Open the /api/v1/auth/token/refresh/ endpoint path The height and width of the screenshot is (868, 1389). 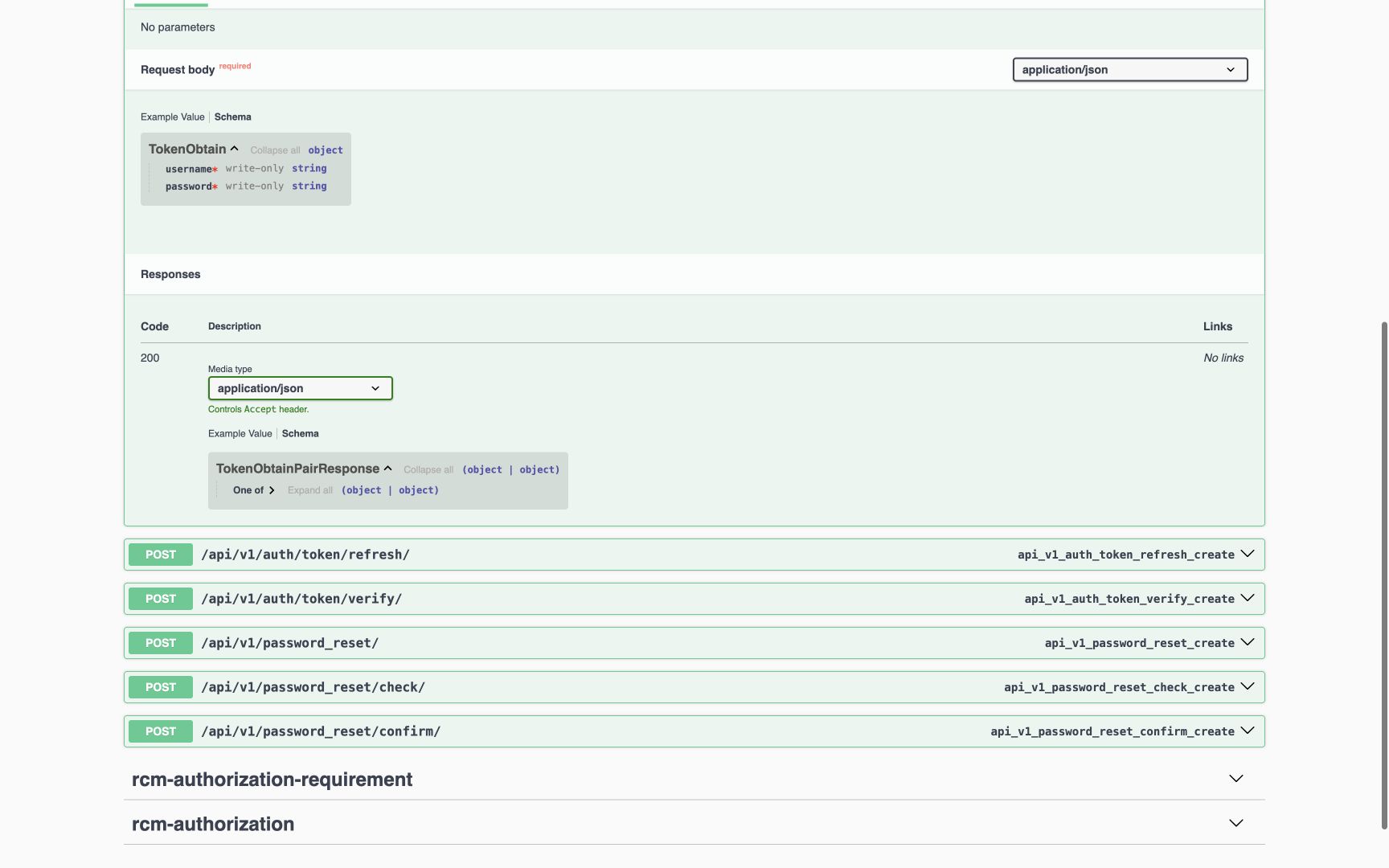tap(305, 555)
